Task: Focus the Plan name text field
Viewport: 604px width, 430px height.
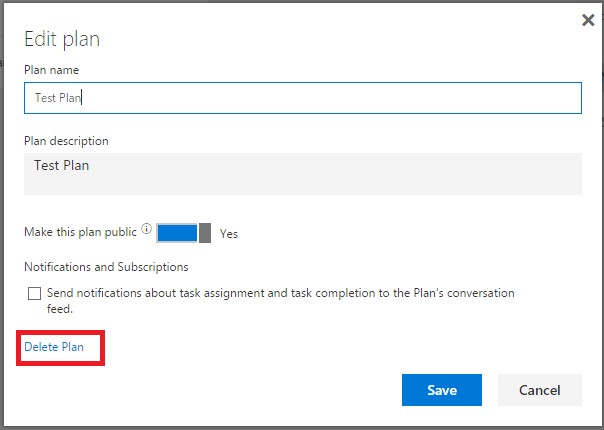Action: [302, 98]
